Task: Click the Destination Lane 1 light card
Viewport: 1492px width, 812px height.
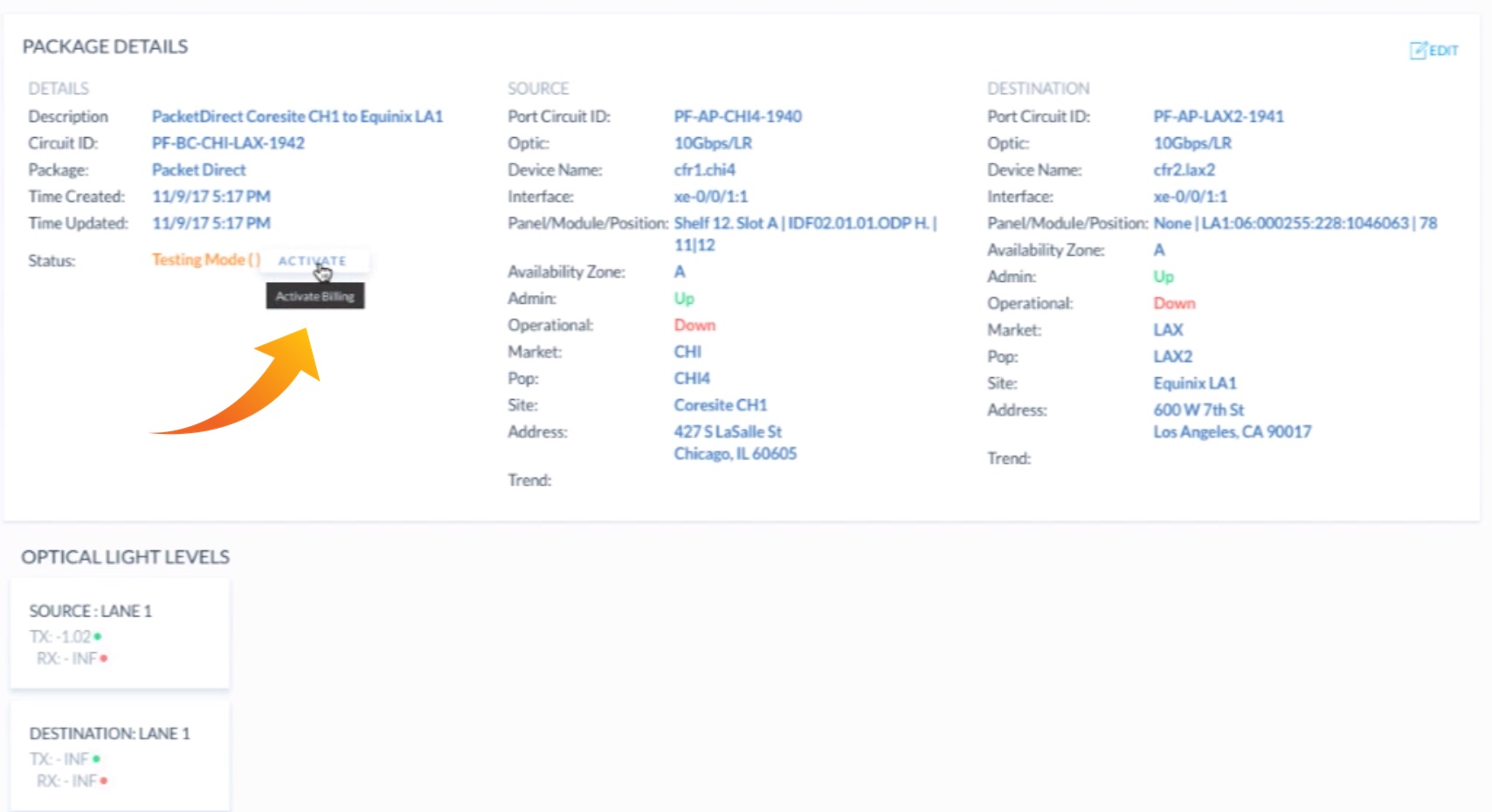Action: coord(120,755)
